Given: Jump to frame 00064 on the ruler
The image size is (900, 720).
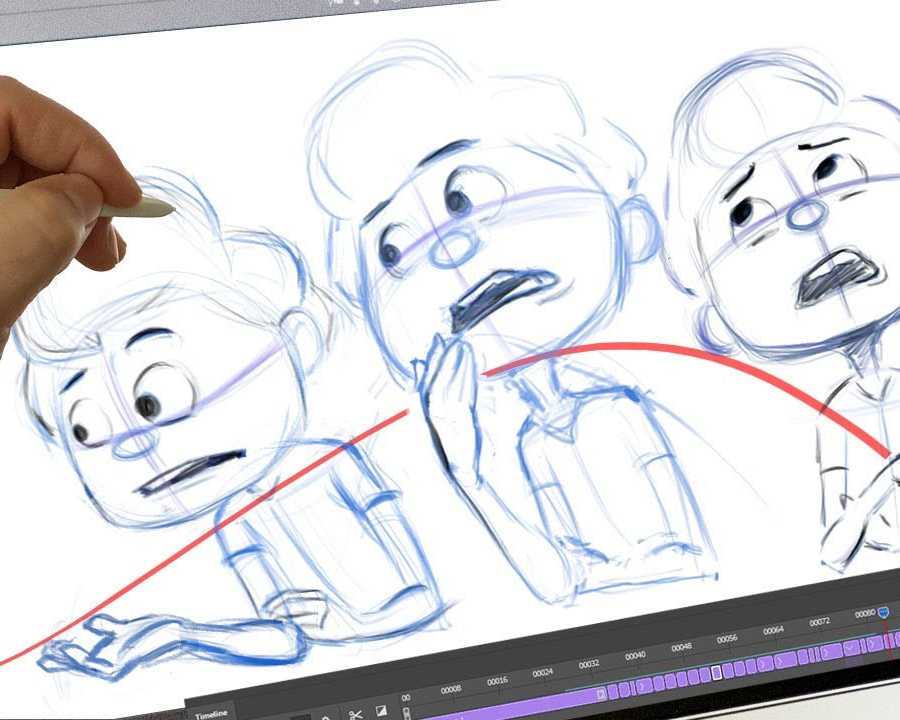Looking at the screenshot, I should tap(773, 630).
